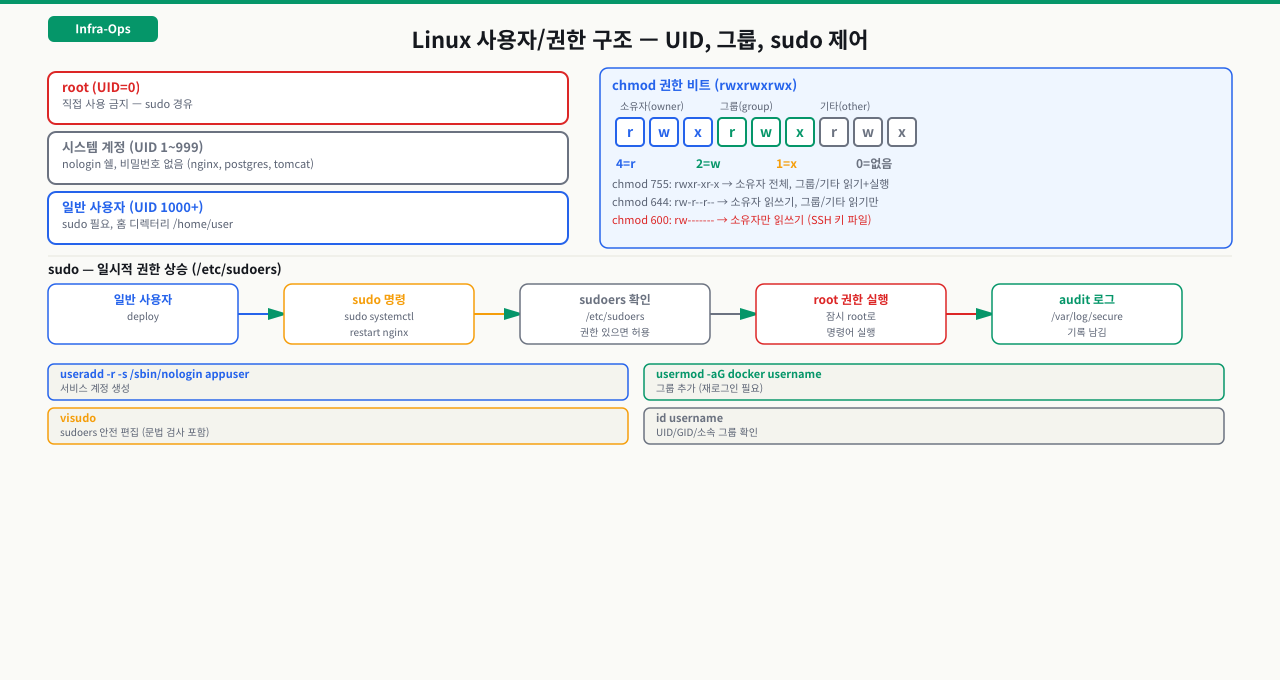
Task: Select the root 권한 실행 flow box
Action: coord(851,314)
